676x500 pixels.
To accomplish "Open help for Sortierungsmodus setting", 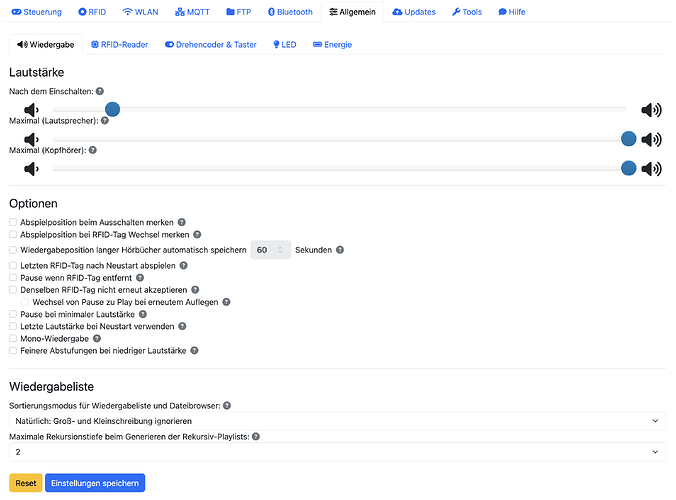I will 227,406.
